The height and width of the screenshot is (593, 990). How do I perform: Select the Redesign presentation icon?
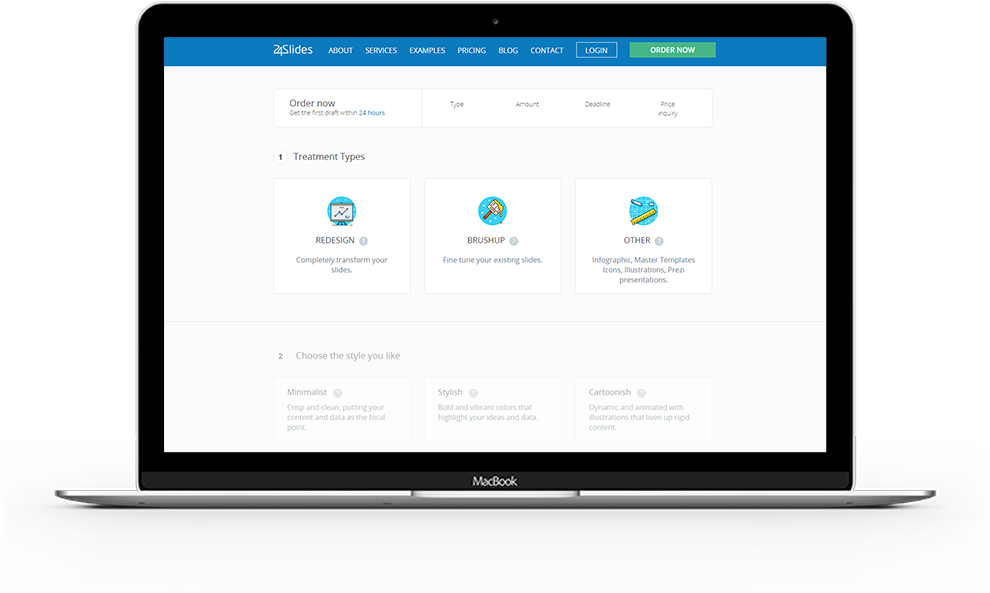342,211
